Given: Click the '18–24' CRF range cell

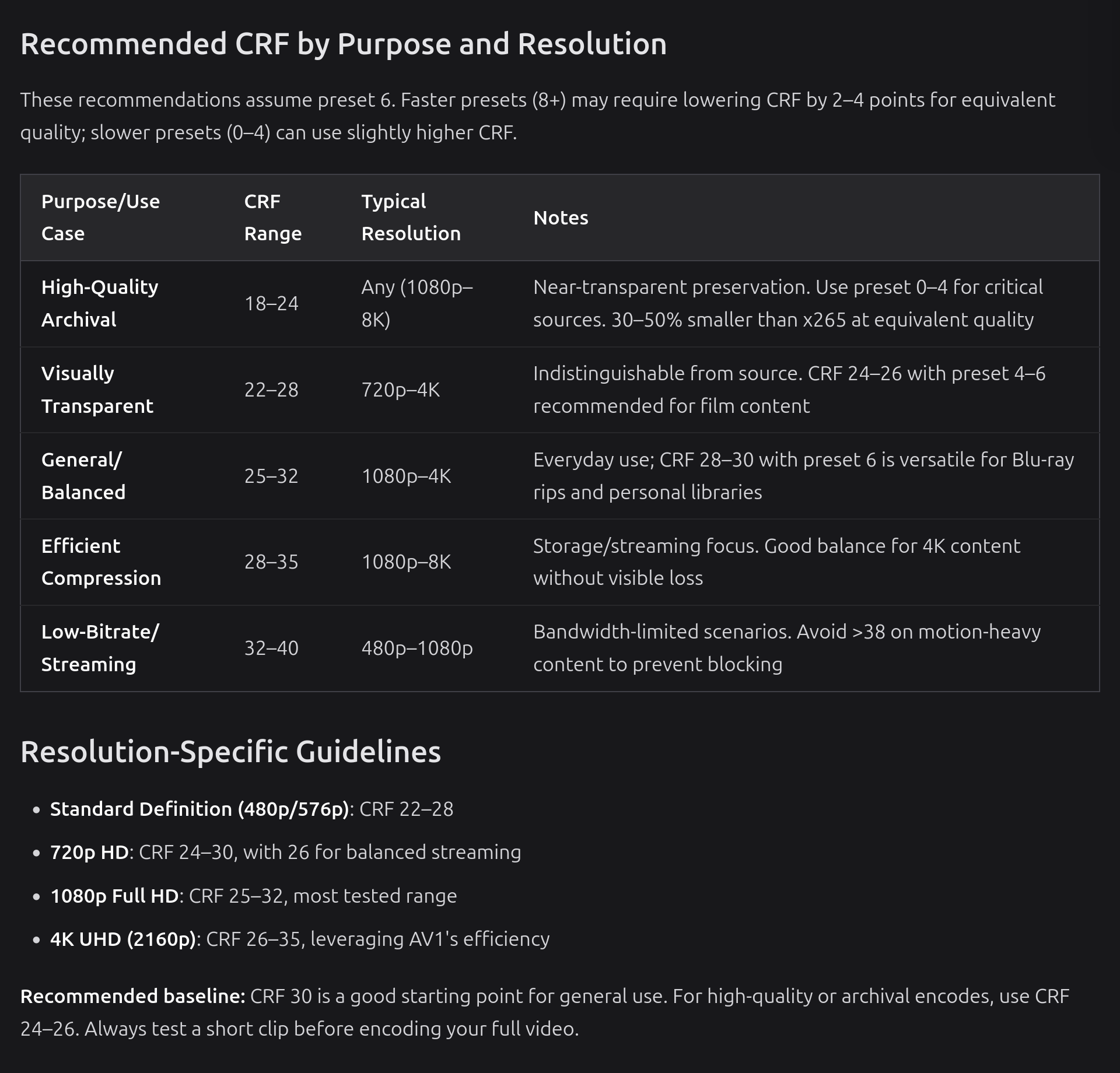Looking at the screenshot, I should 271,304.
